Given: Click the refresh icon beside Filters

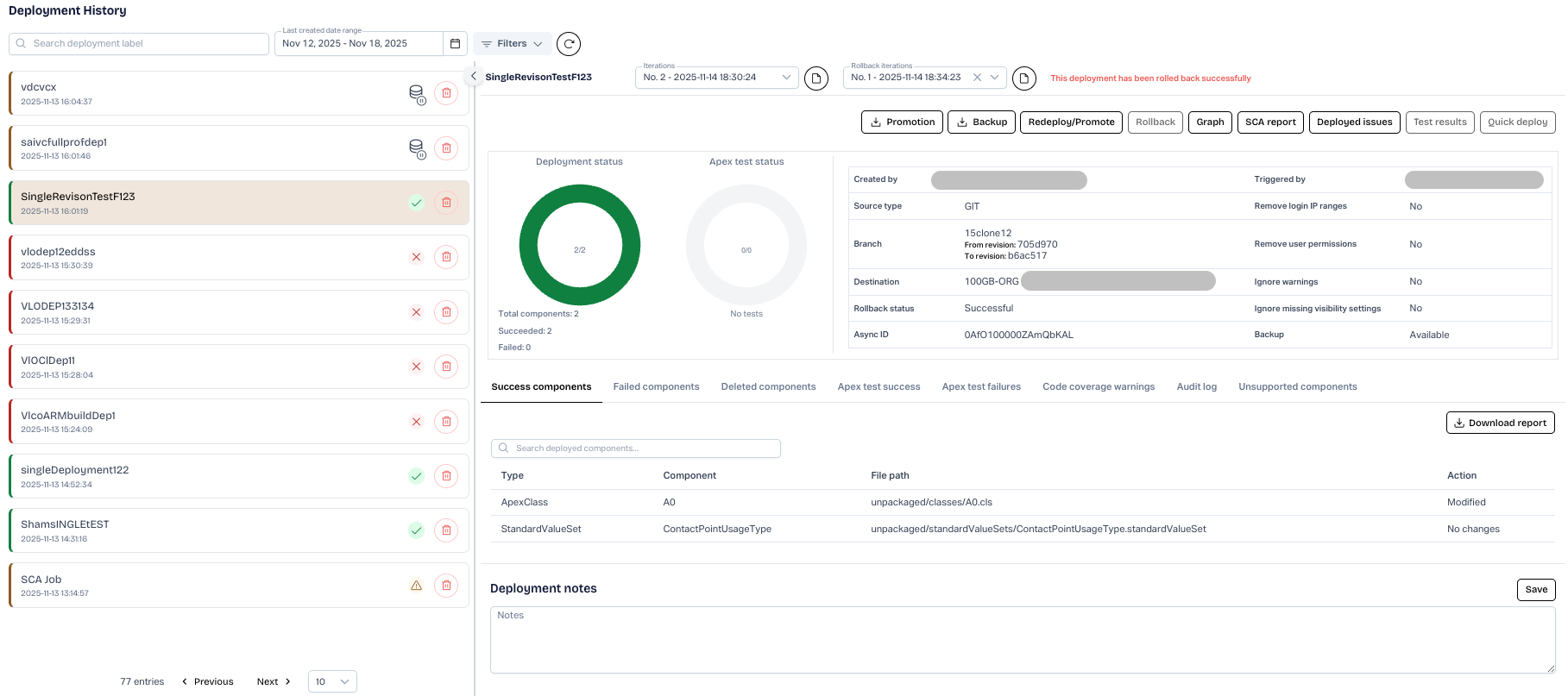Looking at the screenshot, I should click(569, 44).
